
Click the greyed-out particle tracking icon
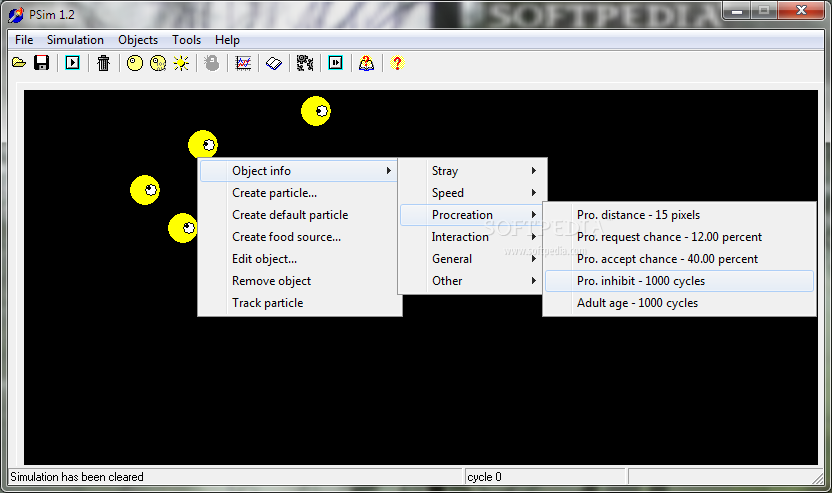pyautogui.click(x=212, y=63)
